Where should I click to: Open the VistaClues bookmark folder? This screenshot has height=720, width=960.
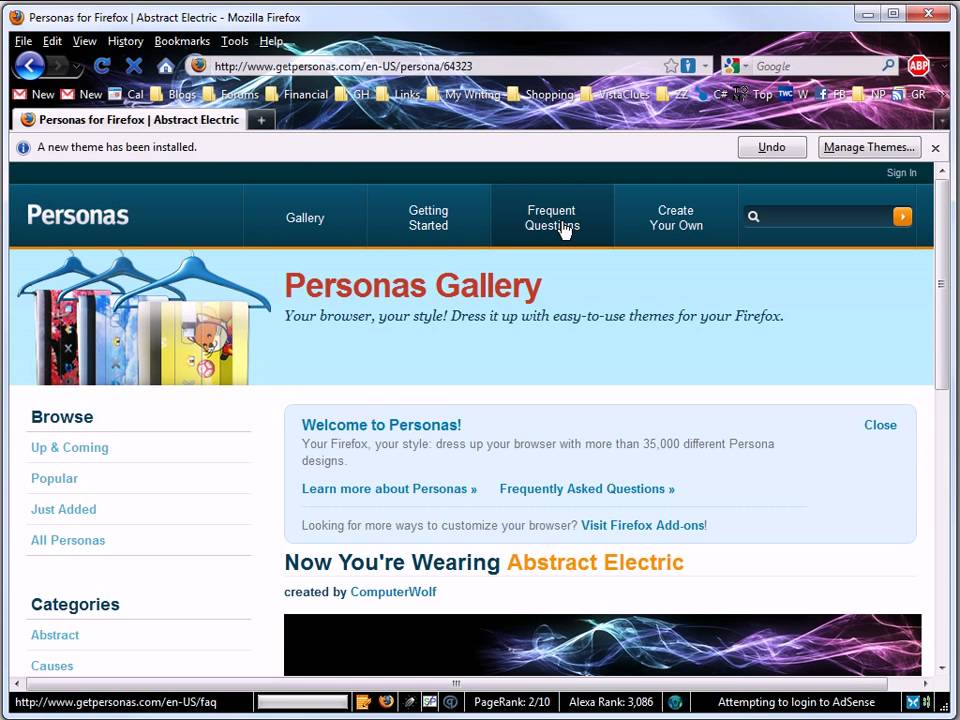click(x=615, y=94)
